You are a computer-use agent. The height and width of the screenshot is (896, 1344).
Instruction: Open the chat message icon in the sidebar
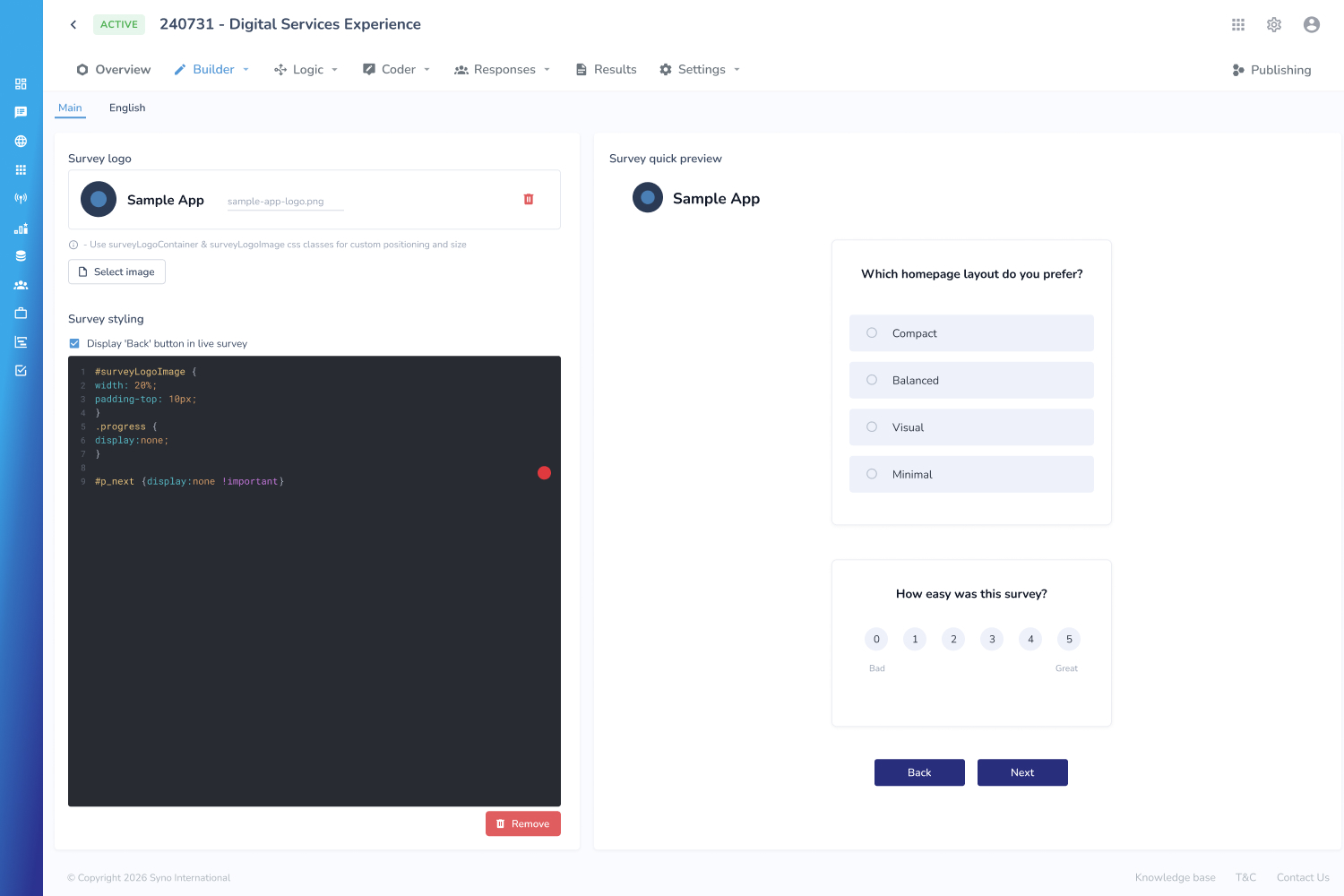tap(21, 112)
